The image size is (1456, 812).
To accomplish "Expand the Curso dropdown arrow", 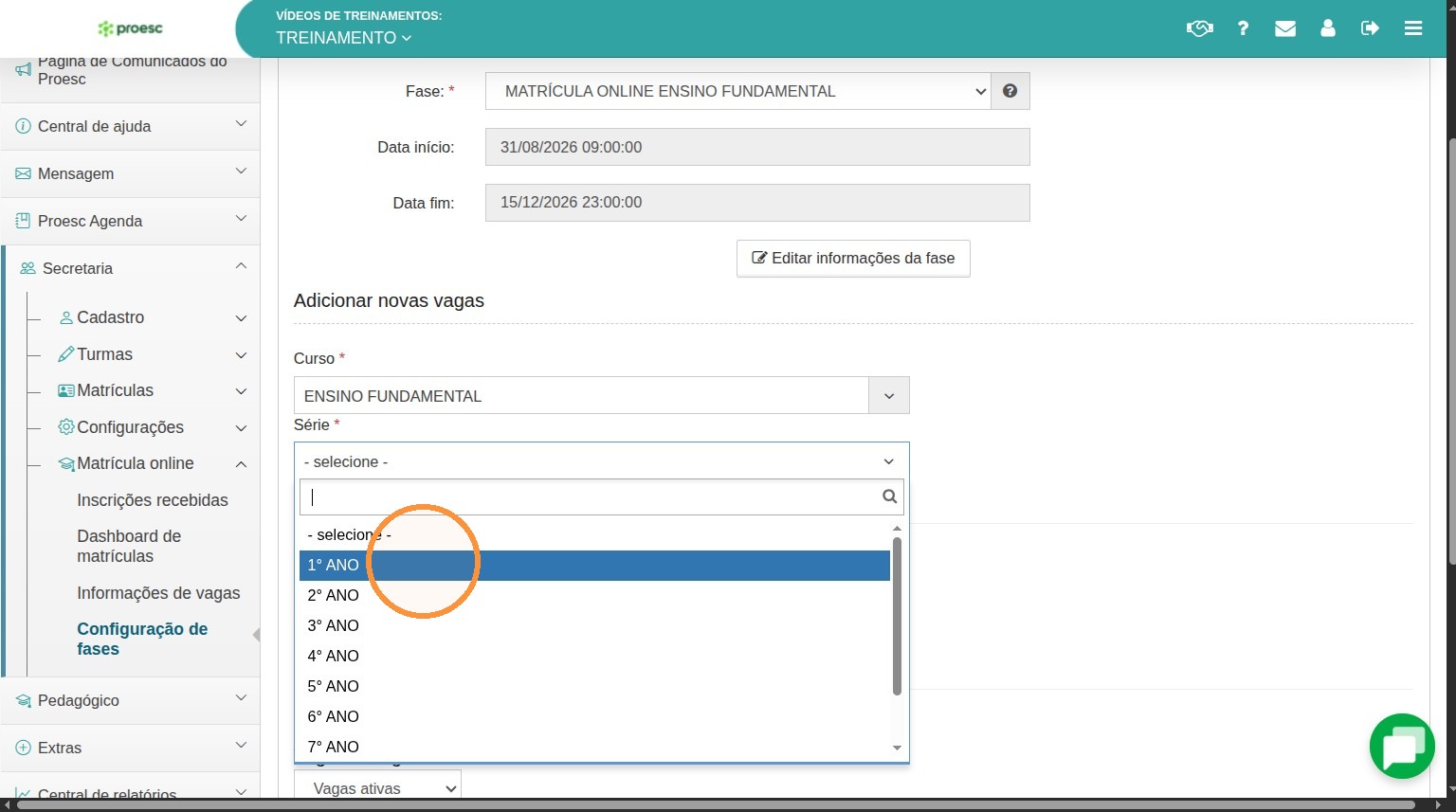I will click(x=889, y=396).
